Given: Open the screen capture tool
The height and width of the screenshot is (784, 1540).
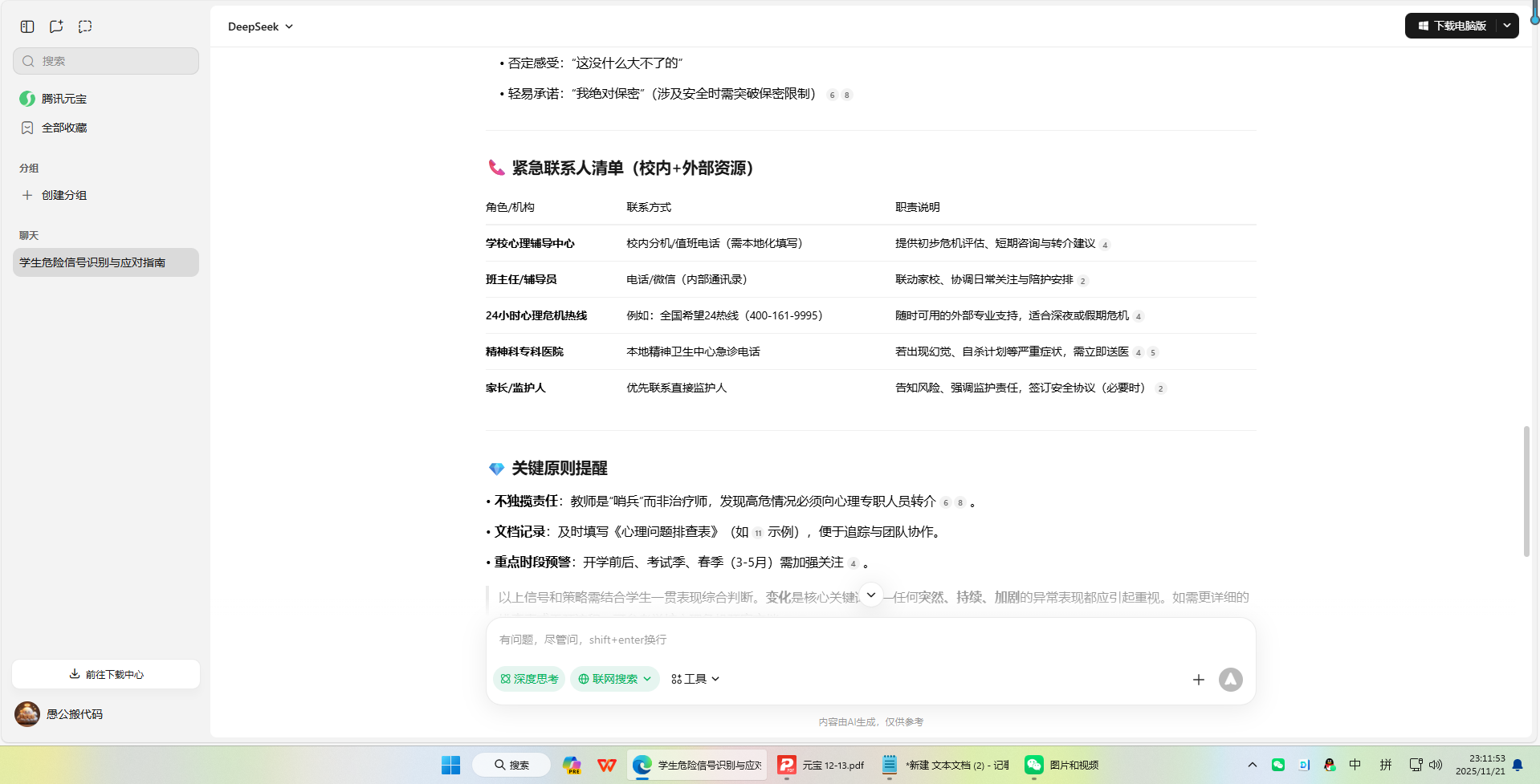Looking at the screenshot, I should [x=84, y=26].
